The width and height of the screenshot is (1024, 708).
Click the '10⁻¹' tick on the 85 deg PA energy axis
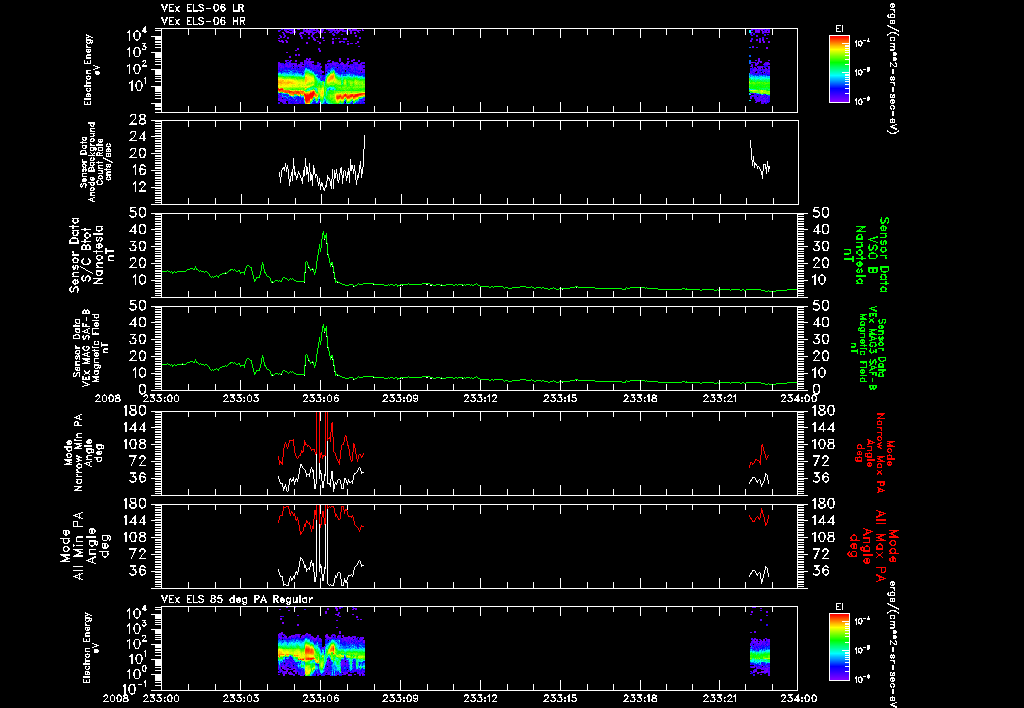(x=136, y=688)
